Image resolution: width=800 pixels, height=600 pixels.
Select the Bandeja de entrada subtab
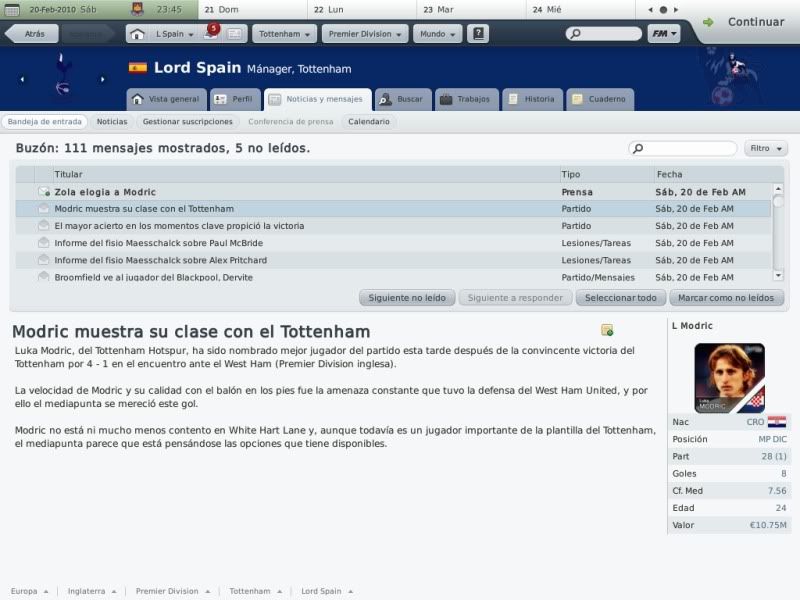point(44,121)
